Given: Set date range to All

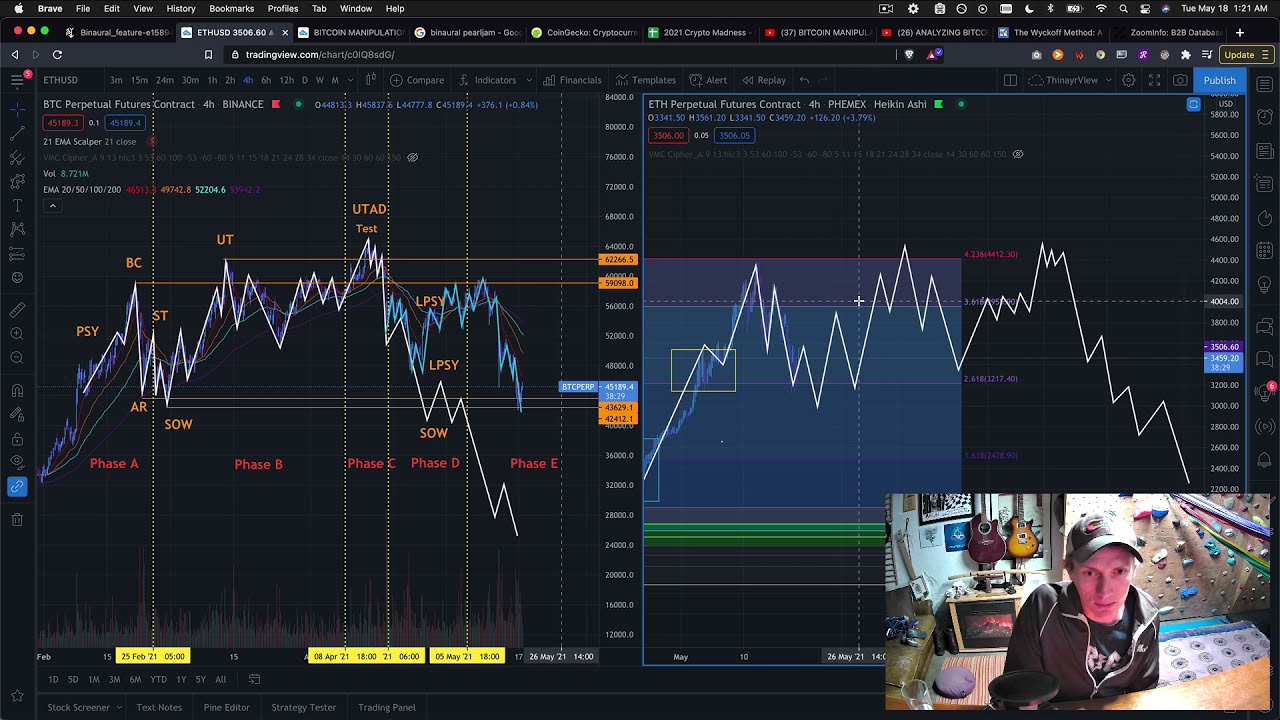Looking at the screenshot, I should coord(220,680).
